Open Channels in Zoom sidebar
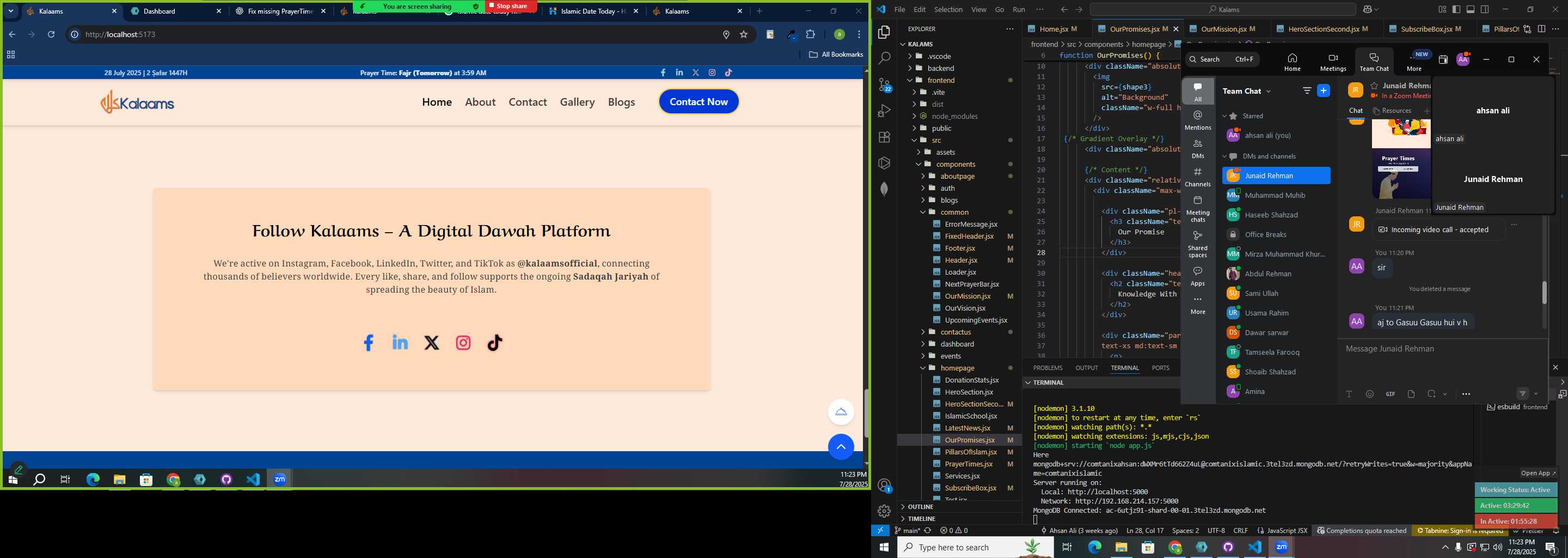Viewport: 1568px width, 558px height. click(x=1197, y=177)
